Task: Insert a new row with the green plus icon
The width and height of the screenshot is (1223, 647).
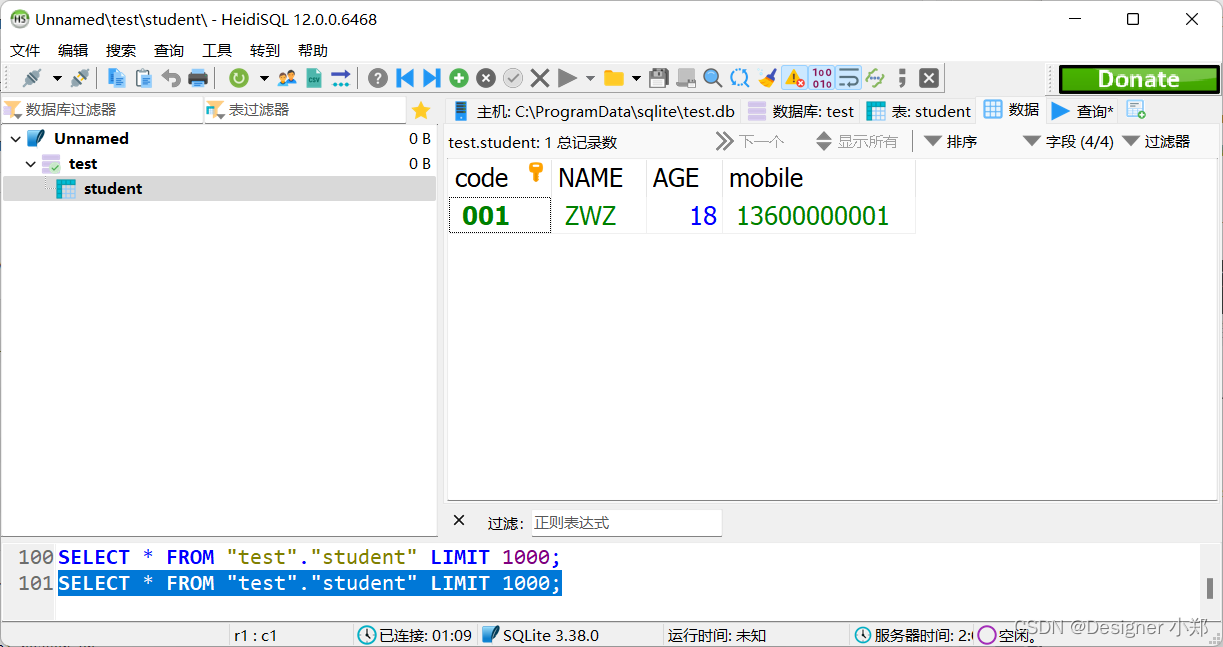Action: click(x=459, y=78)
